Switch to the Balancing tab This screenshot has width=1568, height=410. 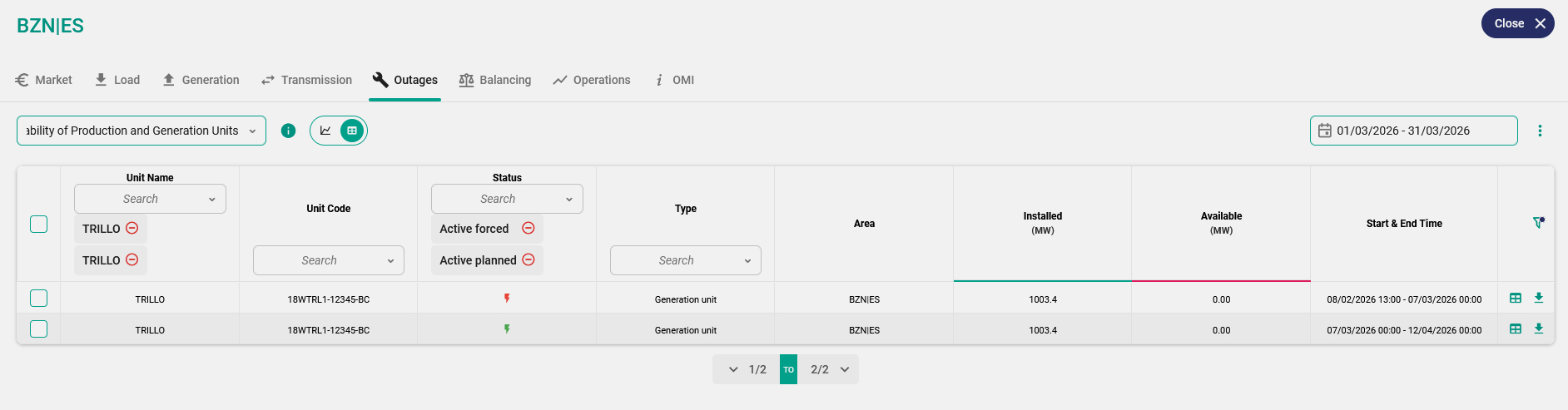click(x=495, y=80)
